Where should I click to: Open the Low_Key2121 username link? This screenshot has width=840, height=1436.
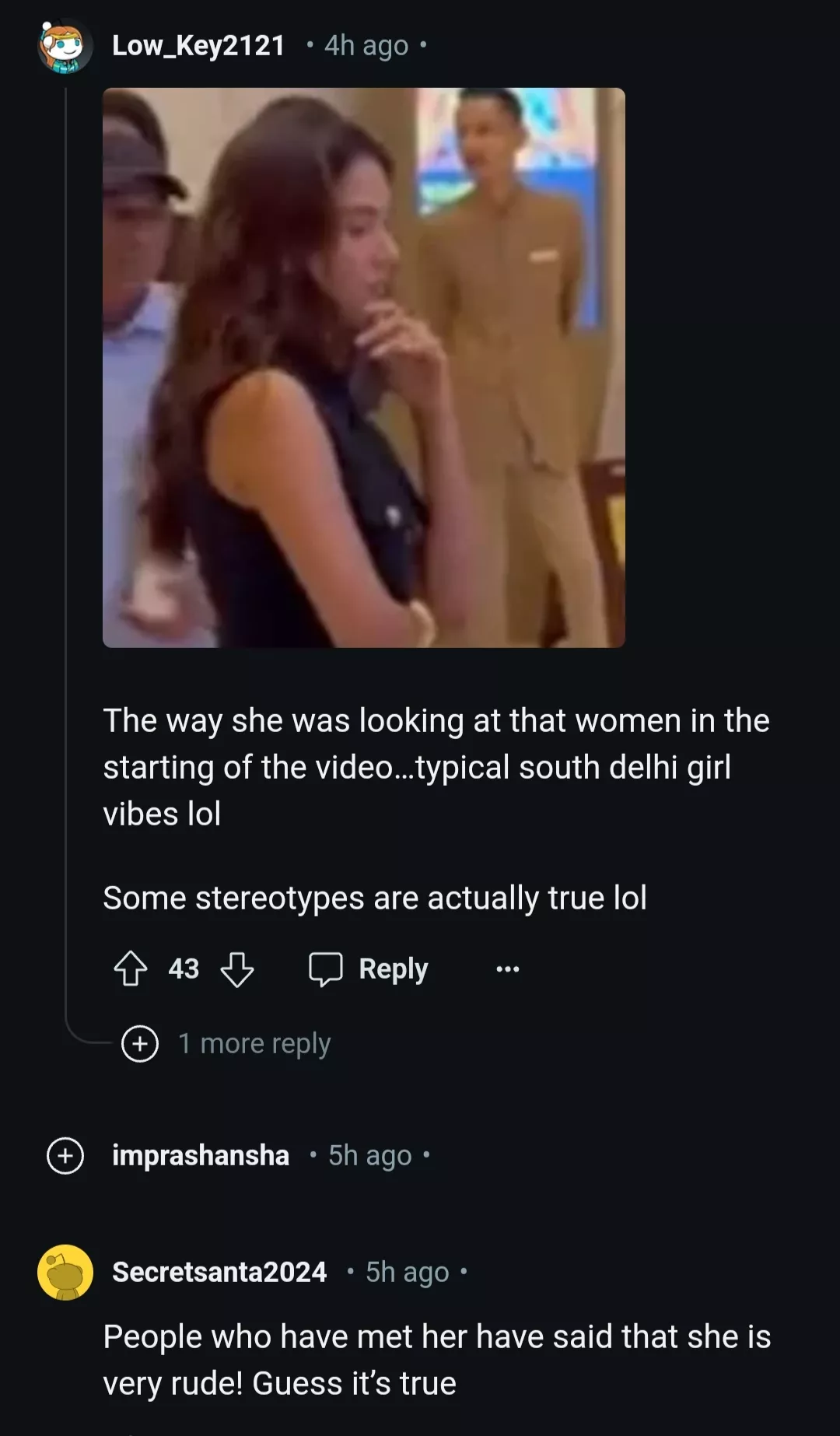[198, 46]
